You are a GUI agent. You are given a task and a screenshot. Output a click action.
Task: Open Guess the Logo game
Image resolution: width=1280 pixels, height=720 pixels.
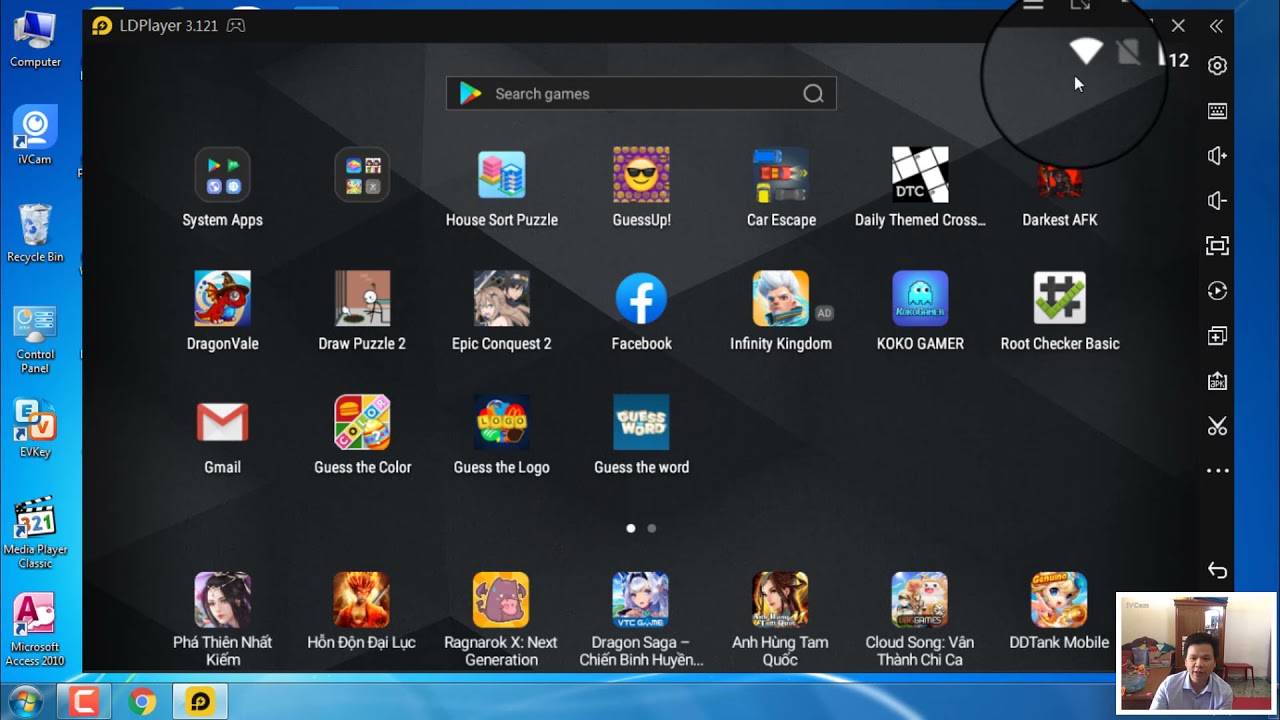[x=501, y=422]
